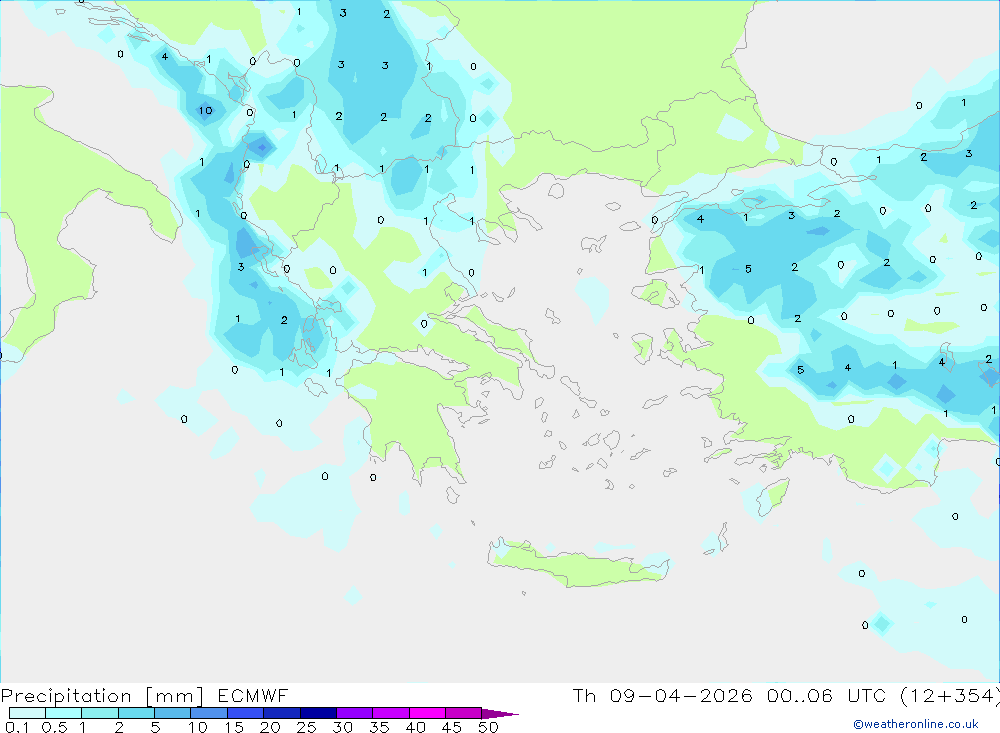Click the island of Crete on the map

577,565
